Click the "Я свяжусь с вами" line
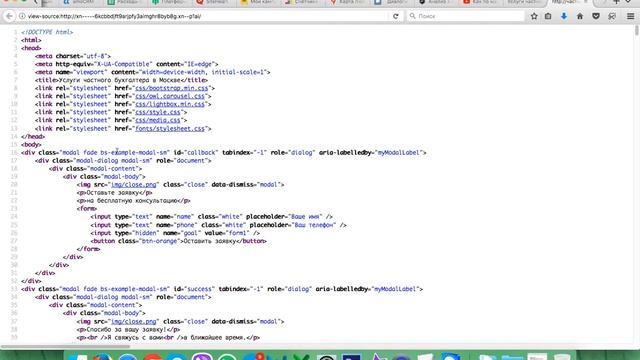This screenshot has width=640, height=360. pyautogui.click(x=168, y=338)
